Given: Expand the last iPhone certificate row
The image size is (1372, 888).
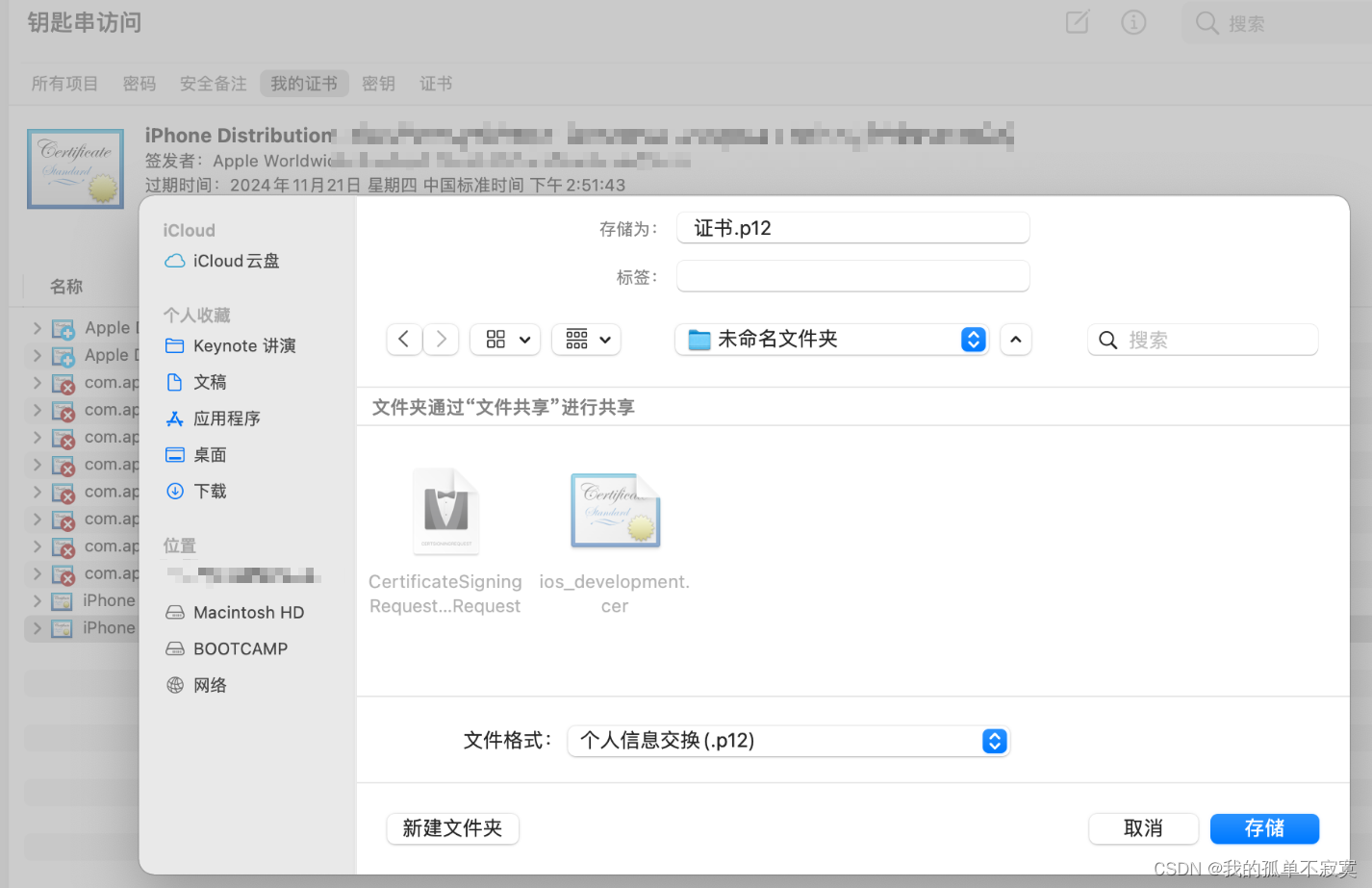Looking at the screenshot, I should coord(38,628).
